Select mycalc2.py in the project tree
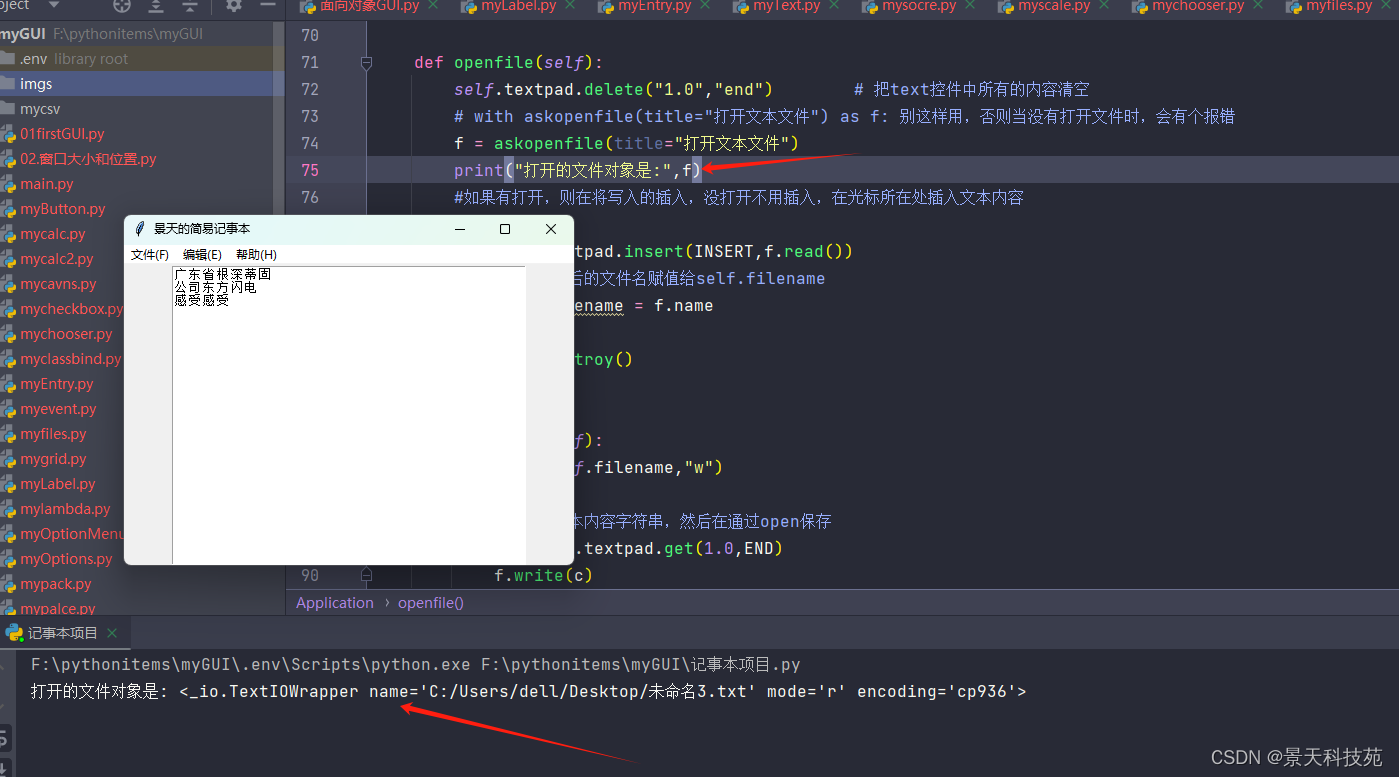This screenshot has height=777, width=1399. [57, 259]
